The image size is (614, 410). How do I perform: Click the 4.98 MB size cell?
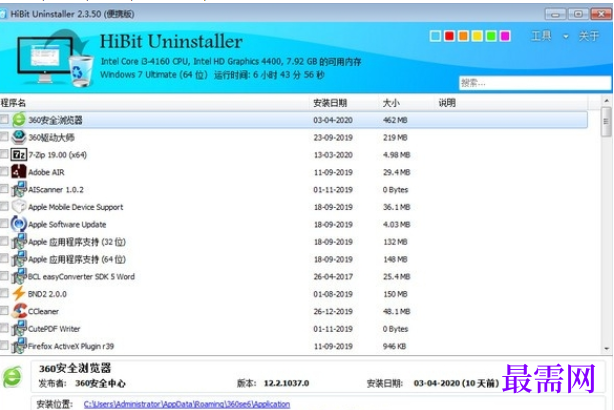396,155
